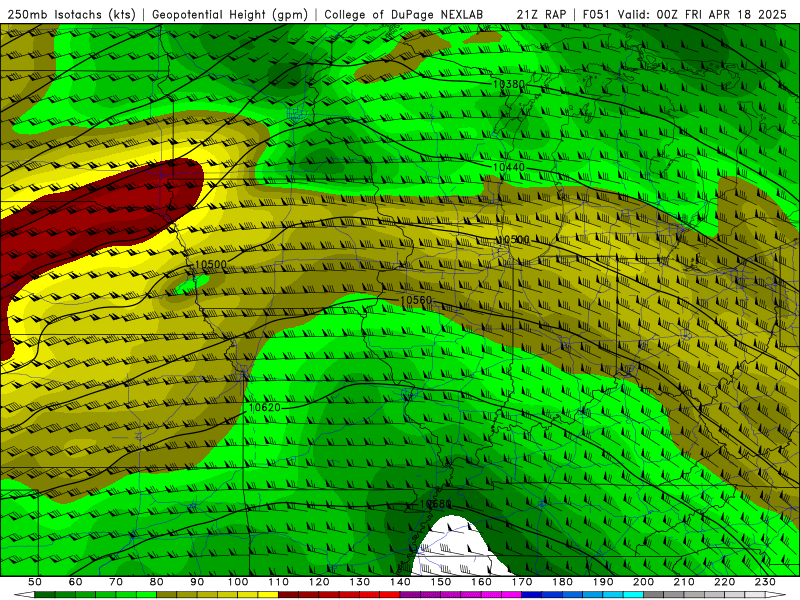Pick the dark blue segment of the color bar
Screen dimensions: 800x600
(532, 595)
